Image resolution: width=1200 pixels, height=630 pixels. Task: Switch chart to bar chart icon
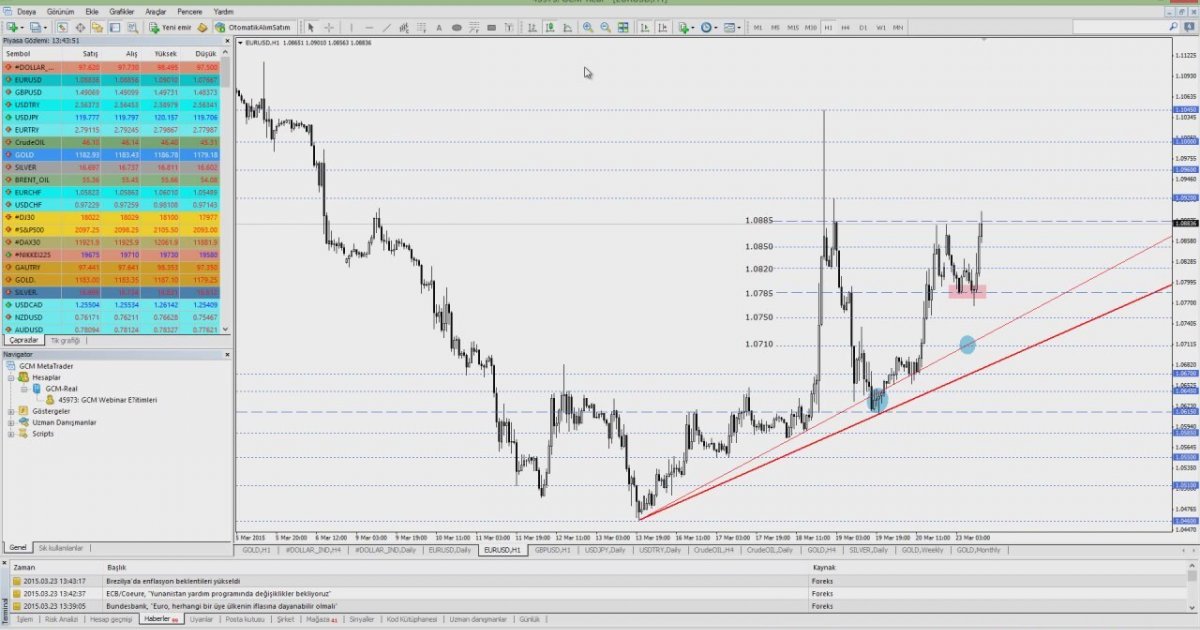coord(532,28)
